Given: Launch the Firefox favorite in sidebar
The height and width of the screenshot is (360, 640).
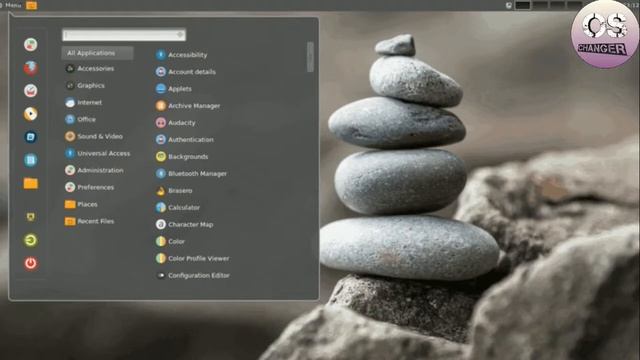Looking at the screenshot, I should 31,68.
